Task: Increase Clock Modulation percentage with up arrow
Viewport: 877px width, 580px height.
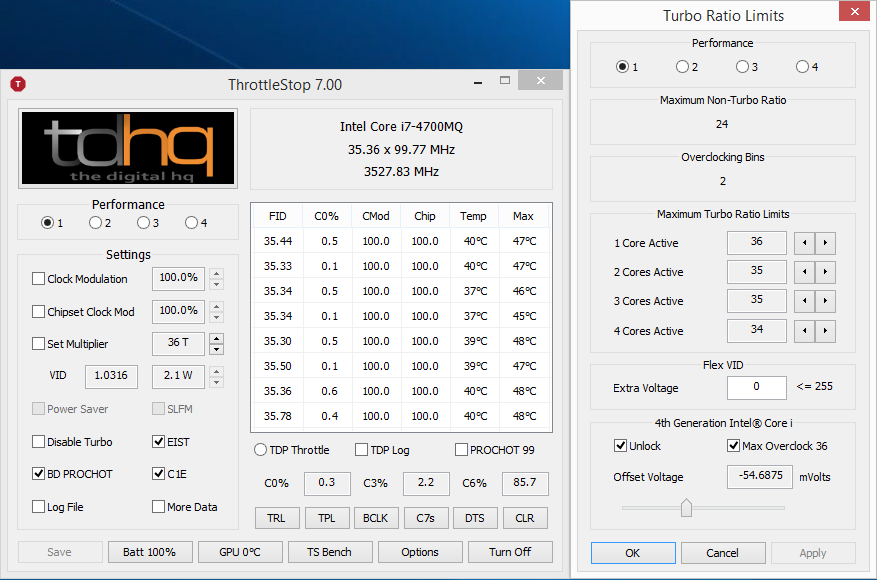Action: [216, 274]
